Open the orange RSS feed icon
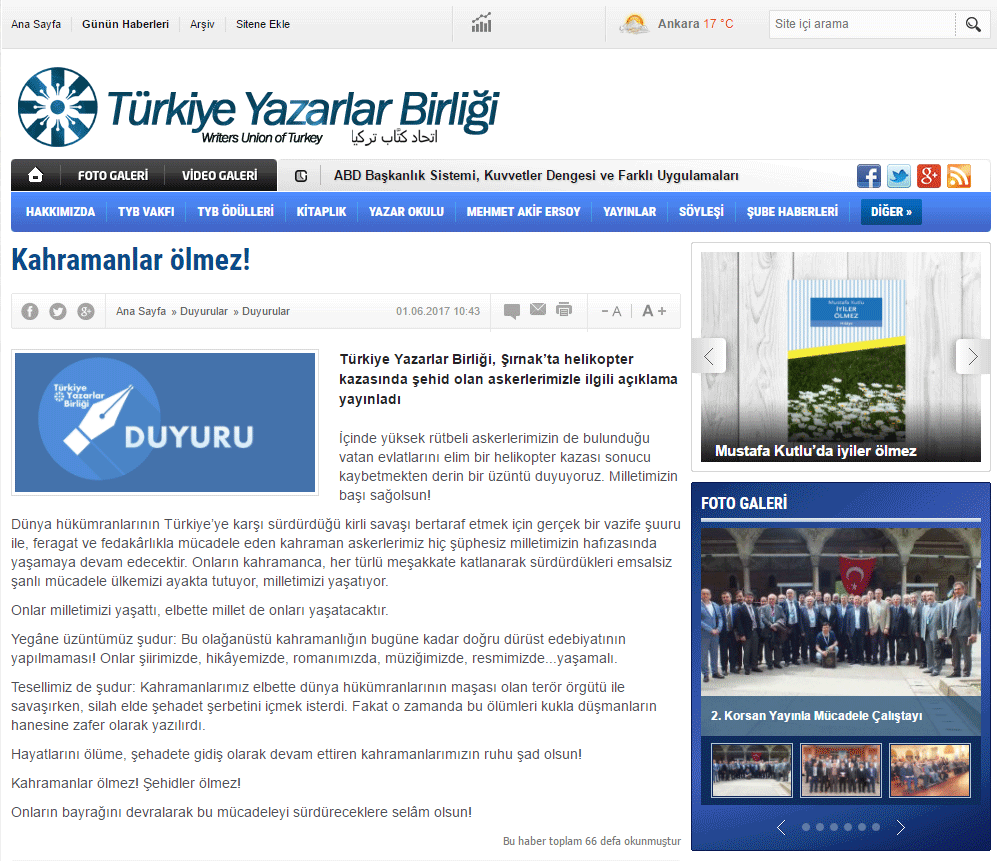 [x=959, y=176]
